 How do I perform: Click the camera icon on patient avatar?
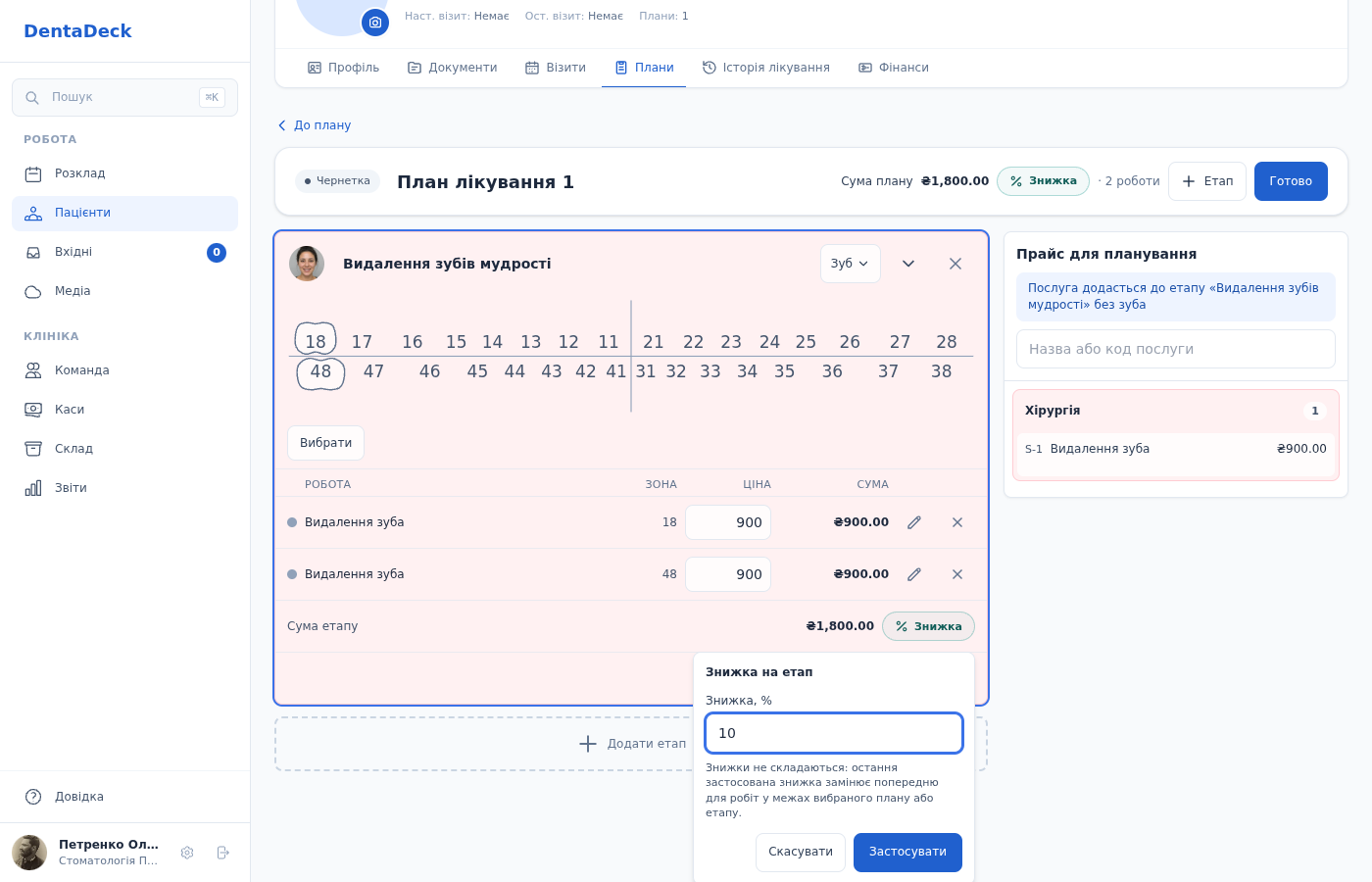[375, 23]
